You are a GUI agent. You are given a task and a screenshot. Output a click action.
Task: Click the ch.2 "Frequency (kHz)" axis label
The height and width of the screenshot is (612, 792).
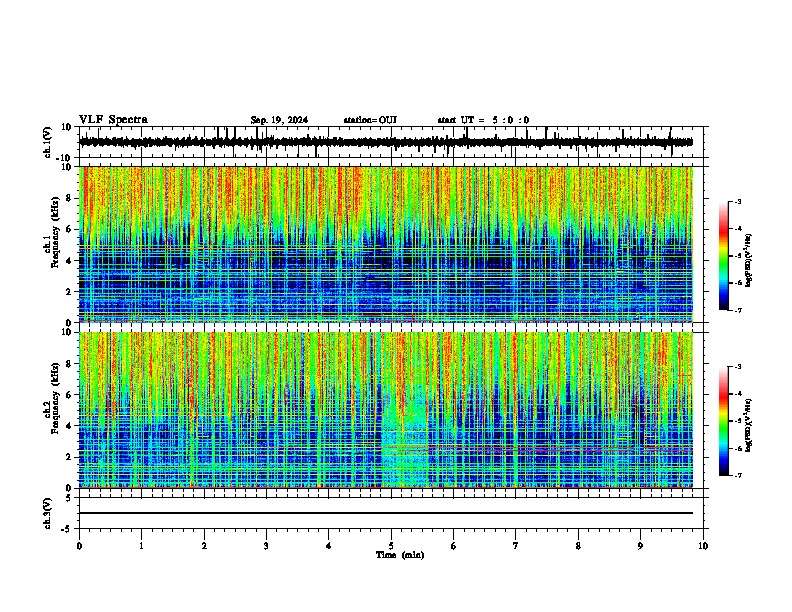[x=55, y=398]
